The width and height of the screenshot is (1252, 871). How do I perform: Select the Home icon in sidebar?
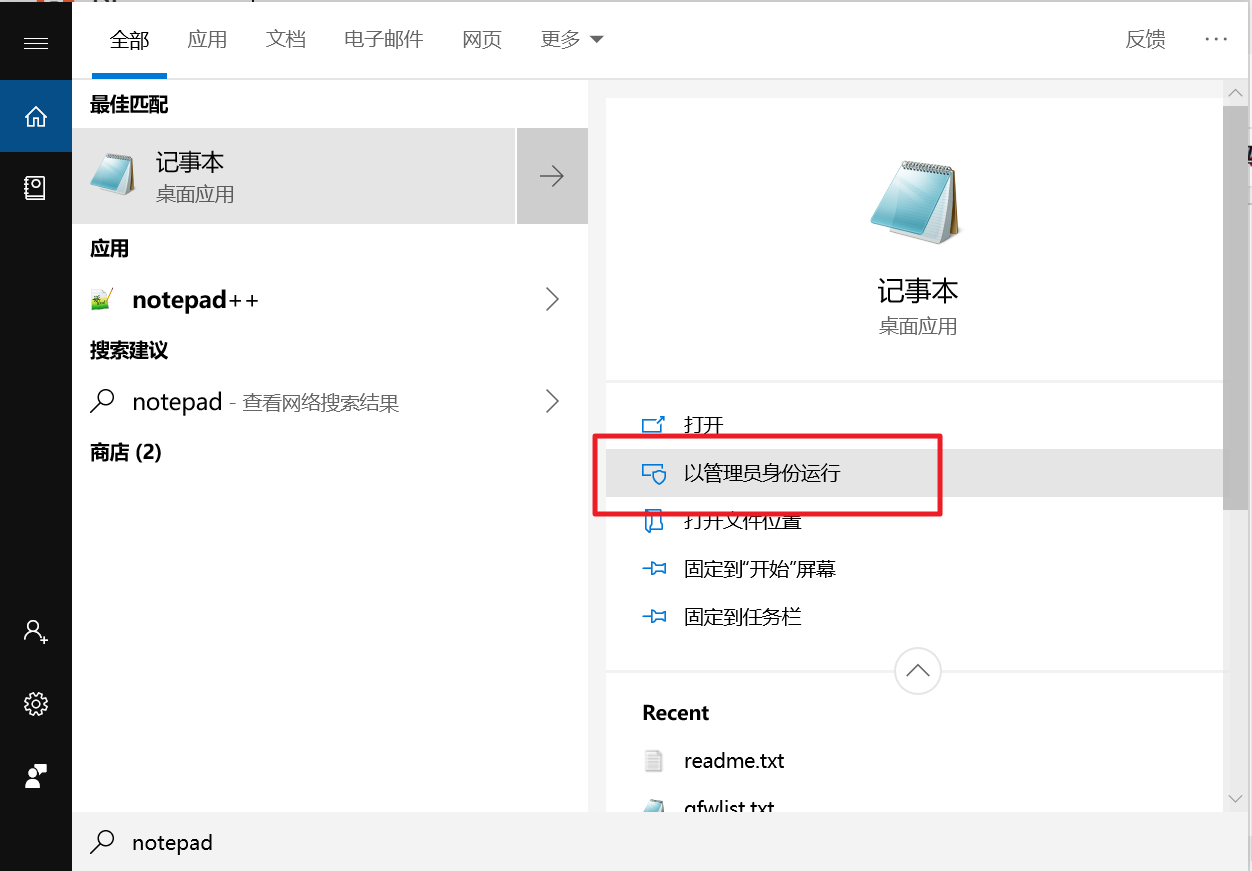pyautogui.click(x=36, y=117)
